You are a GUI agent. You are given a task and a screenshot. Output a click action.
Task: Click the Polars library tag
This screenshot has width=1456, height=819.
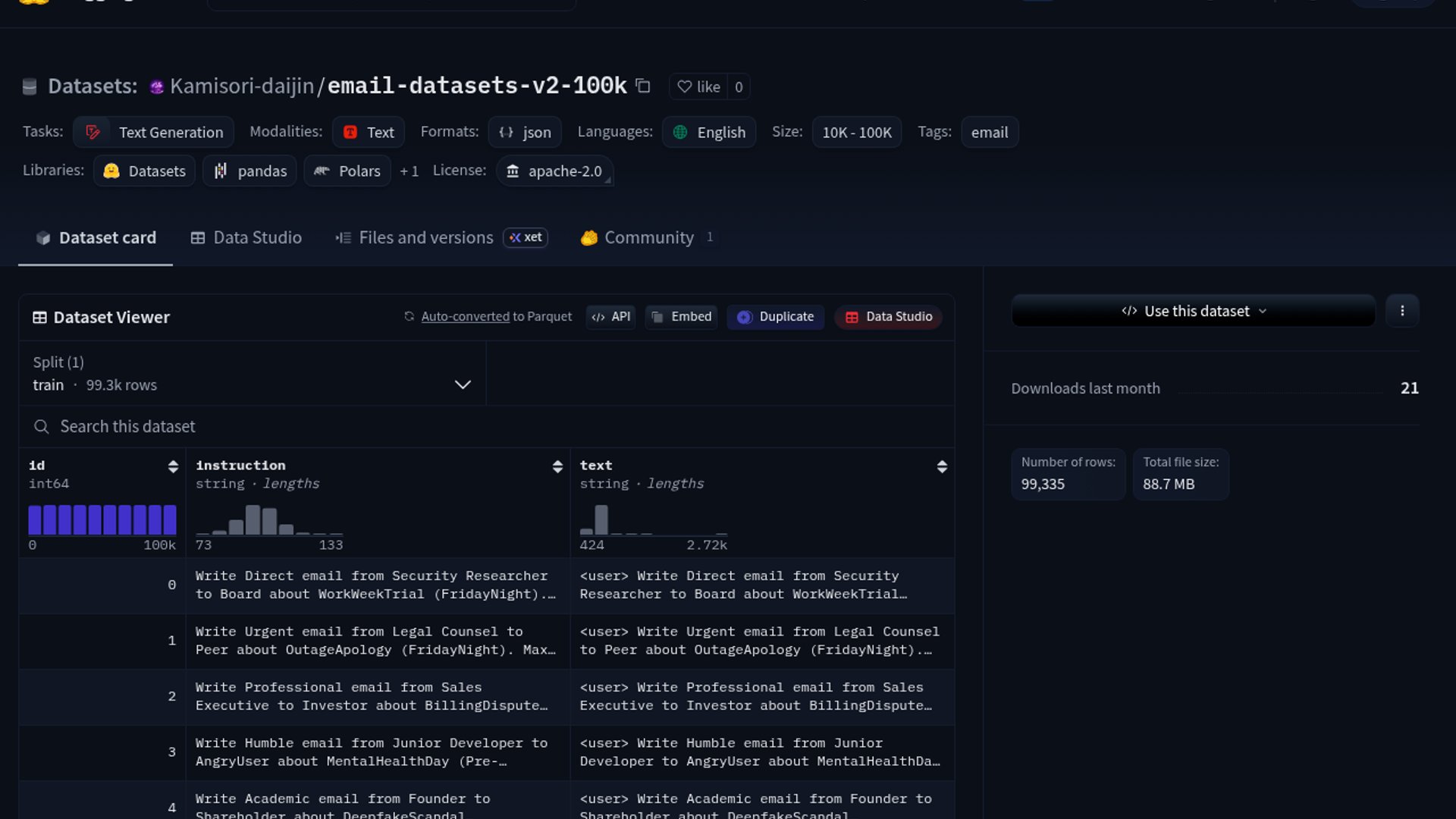[x=347, y=171]
